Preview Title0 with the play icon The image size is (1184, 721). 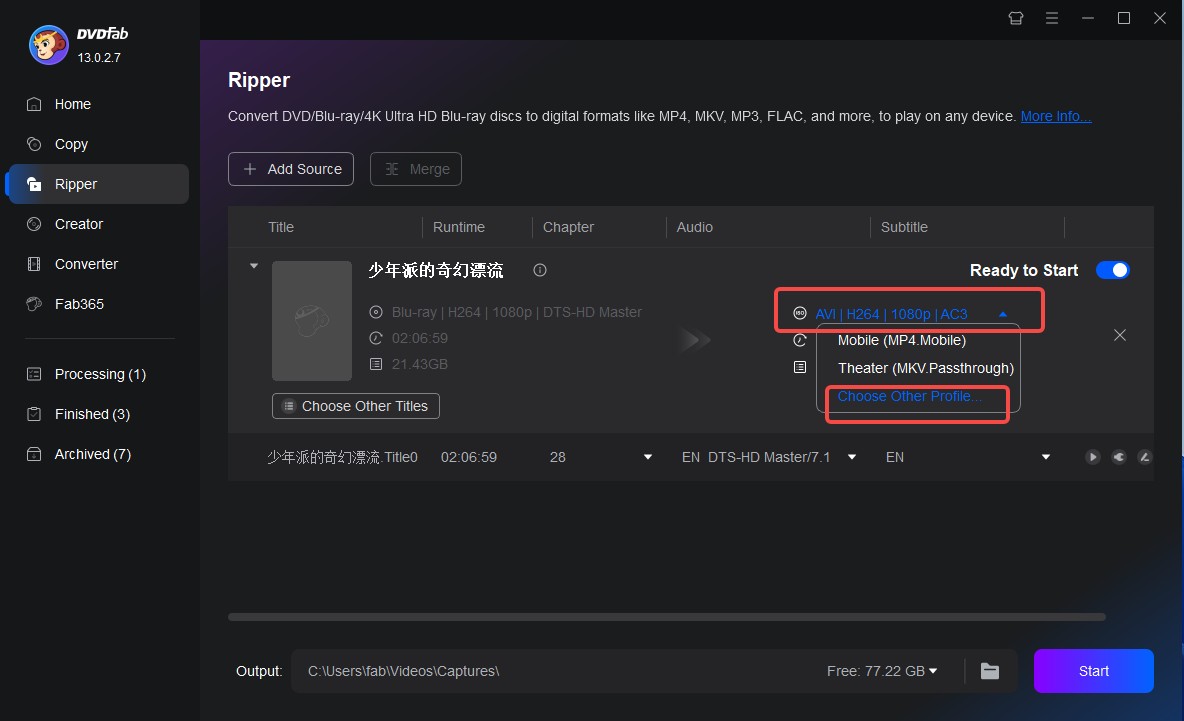pos(1093,457)
